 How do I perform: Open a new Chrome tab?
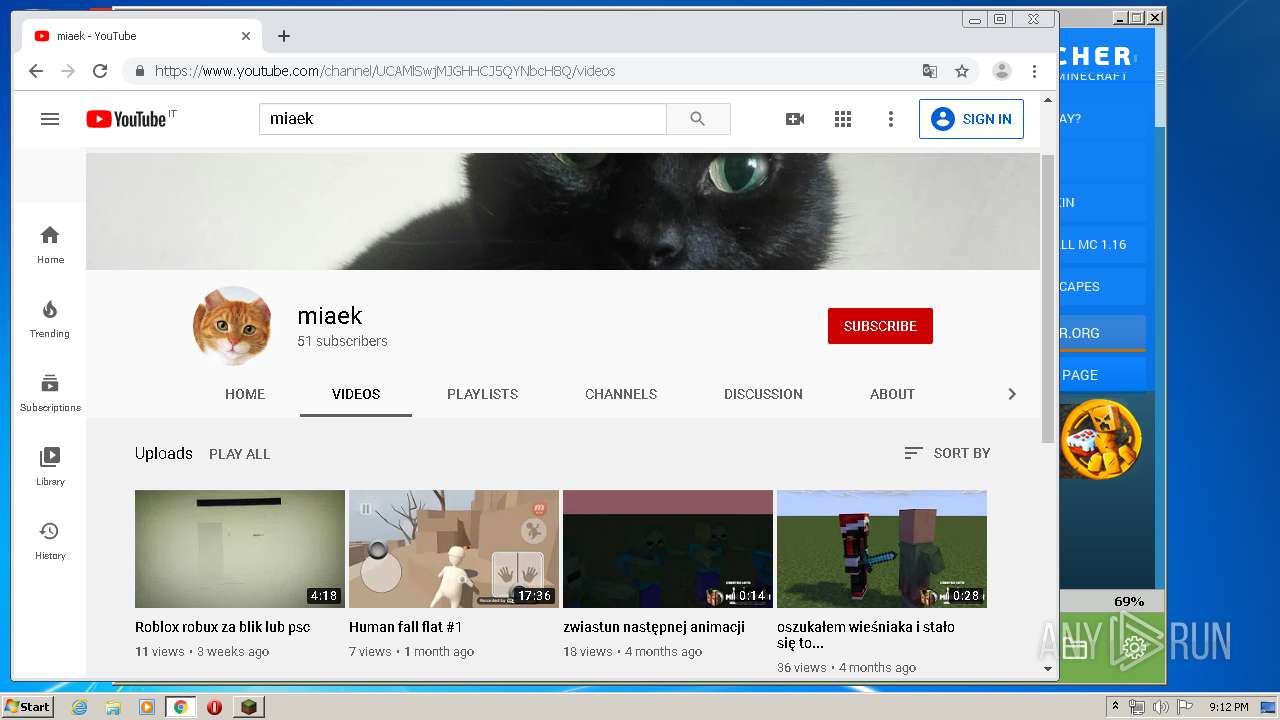click(x=284, y=36)
